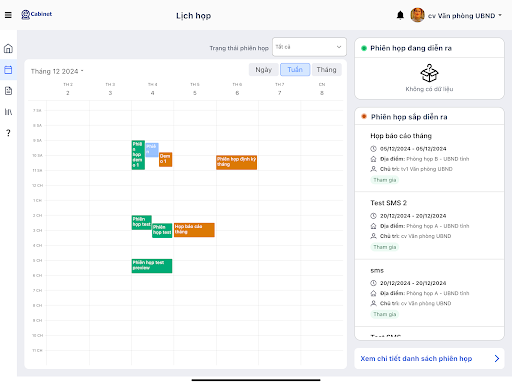Switch to Ngày view

(x=263, y=70)
